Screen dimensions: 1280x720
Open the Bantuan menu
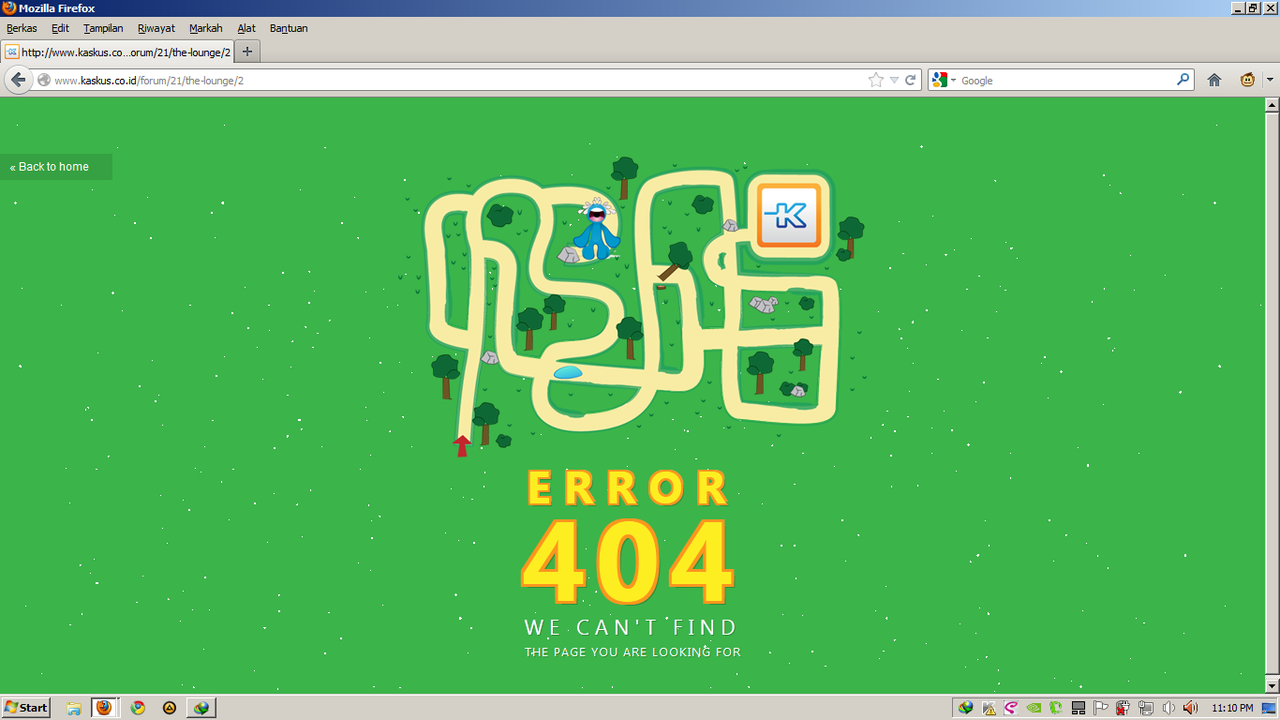click(289, 28)
